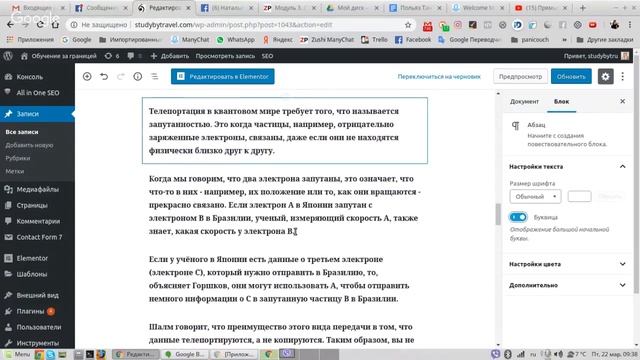This screenshot has width=640, height=360.
Task: Collapse Настройки текста panel
Action: 622,167
